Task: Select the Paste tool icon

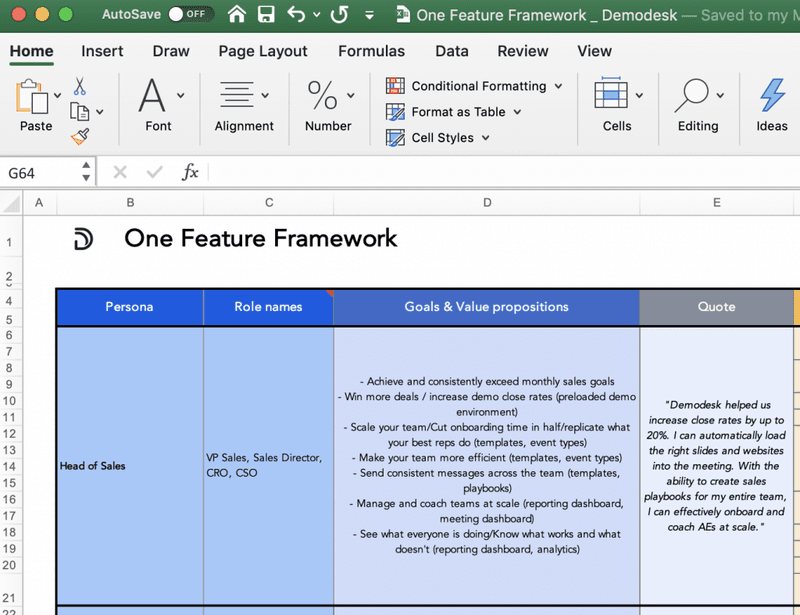Action: 33,97
